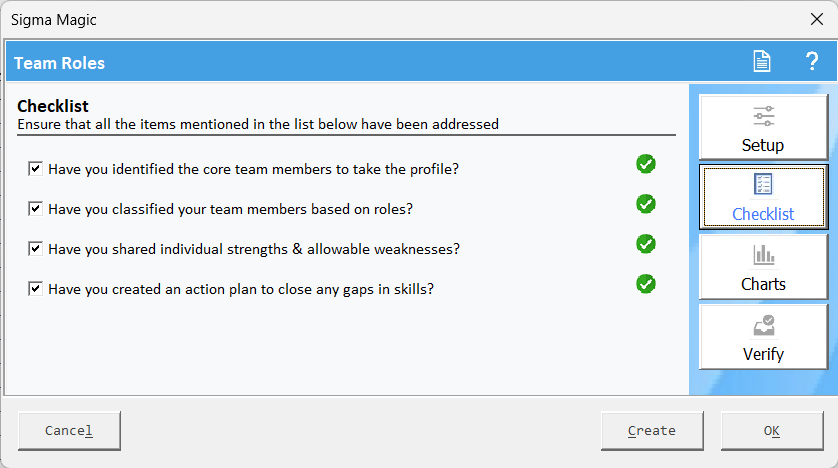Click green check beside classified roles question
Image resolution: width=838 pixels, height=468 pixels.
coord(646,204)
